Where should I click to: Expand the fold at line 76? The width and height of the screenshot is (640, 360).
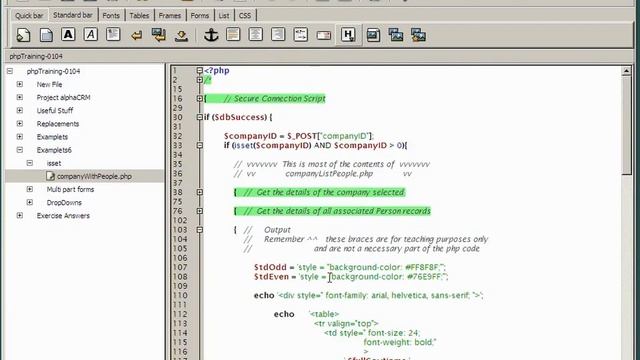point(200,211)
